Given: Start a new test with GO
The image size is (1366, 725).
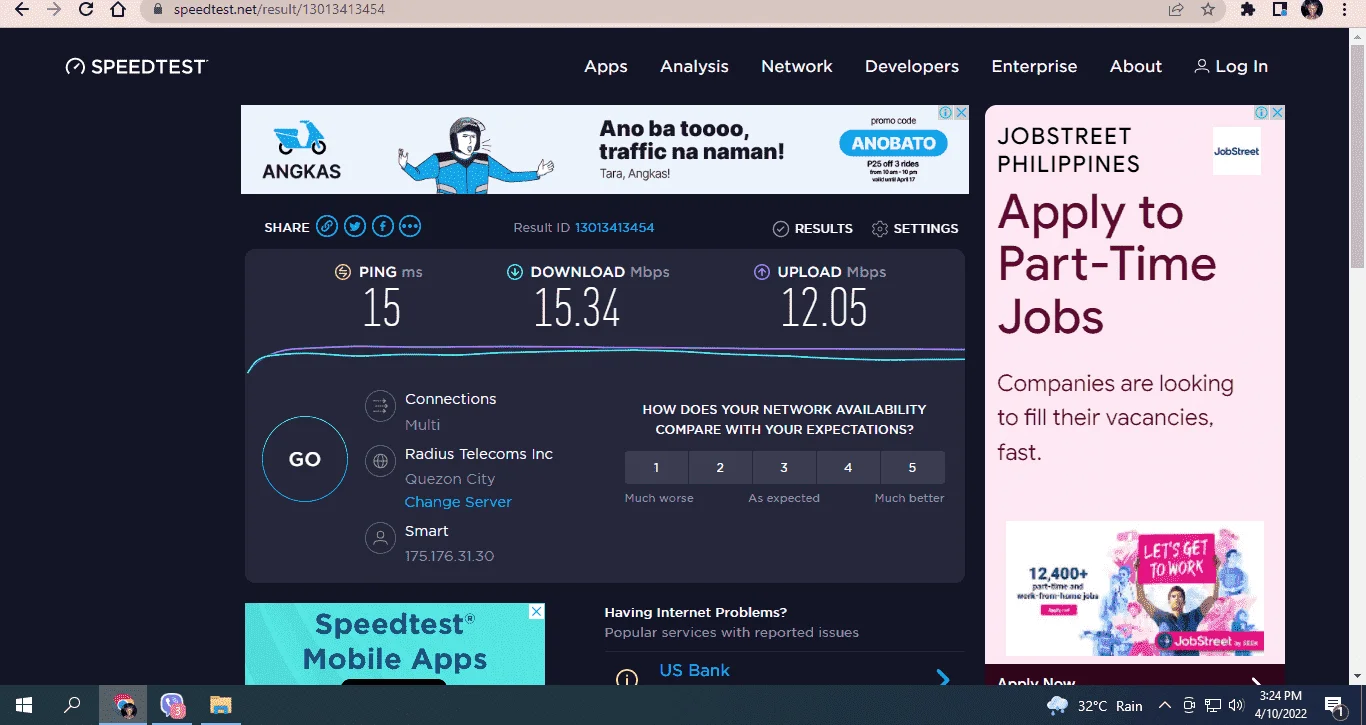Looking at the screenshot, I should click(x=305, y=460).
